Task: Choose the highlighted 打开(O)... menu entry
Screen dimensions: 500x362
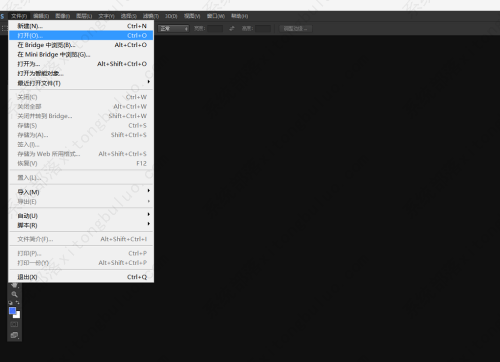Action: pyautogui.click(x=81, y=35)
